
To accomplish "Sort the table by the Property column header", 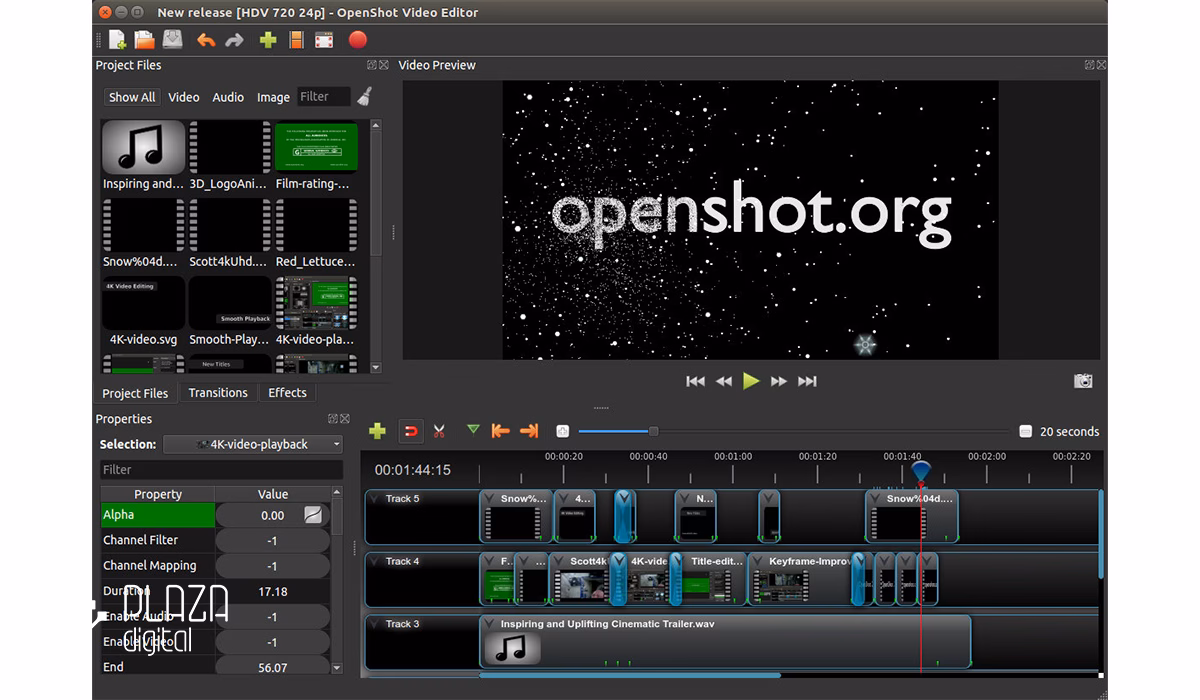I will (x=158, y=494).
